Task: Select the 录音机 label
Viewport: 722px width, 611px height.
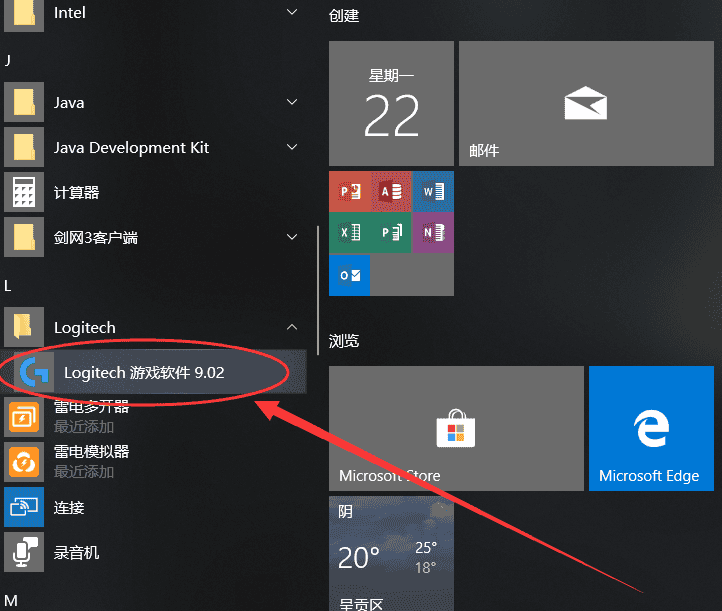Action: coord(76,553)
